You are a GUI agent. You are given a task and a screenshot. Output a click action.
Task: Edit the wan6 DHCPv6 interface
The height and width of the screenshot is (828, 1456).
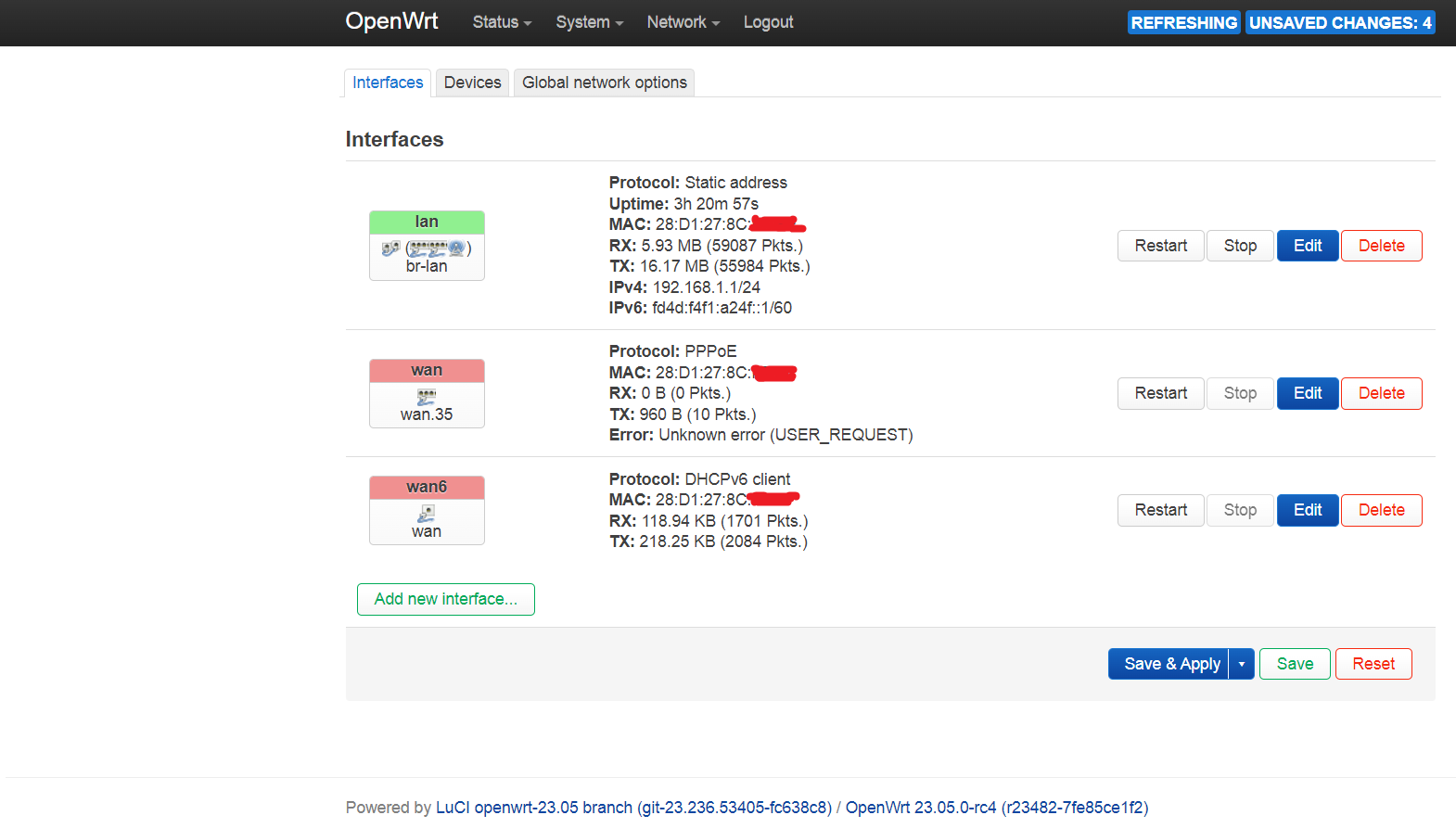pyautogui.click(x=1308, y=510)
